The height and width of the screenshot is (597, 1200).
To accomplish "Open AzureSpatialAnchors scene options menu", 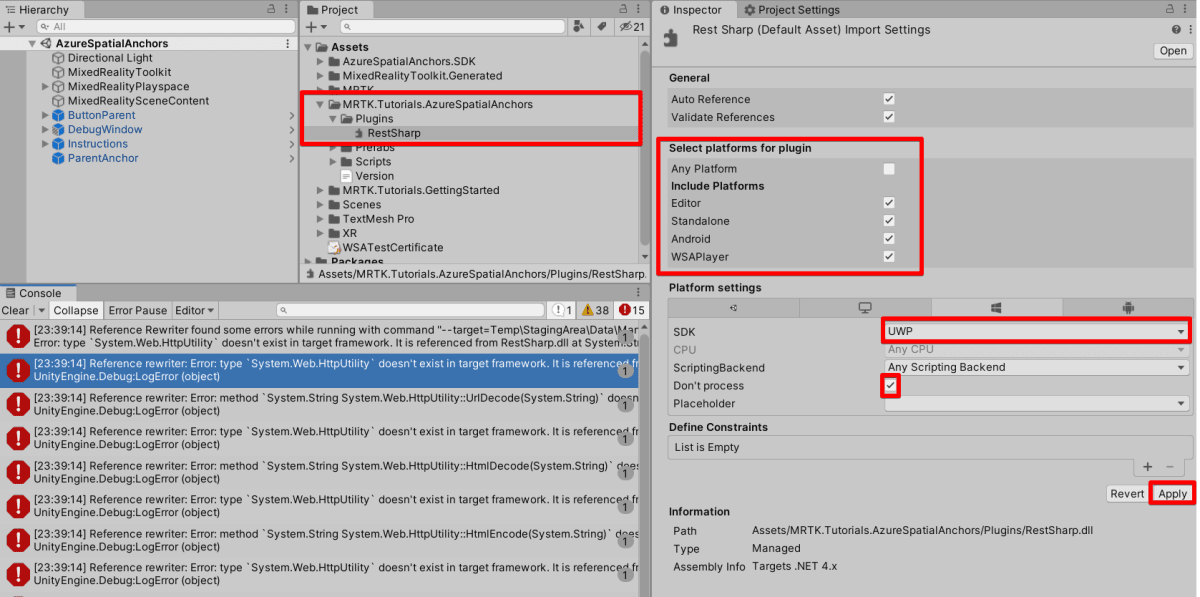I will pyautogui.click(x=288, y=44).
